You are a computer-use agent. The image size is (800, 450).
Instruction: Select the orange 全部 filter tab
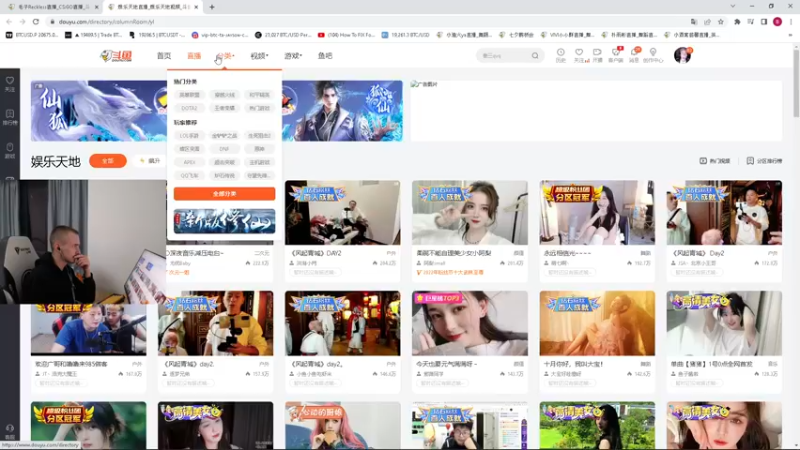(108, 161)
